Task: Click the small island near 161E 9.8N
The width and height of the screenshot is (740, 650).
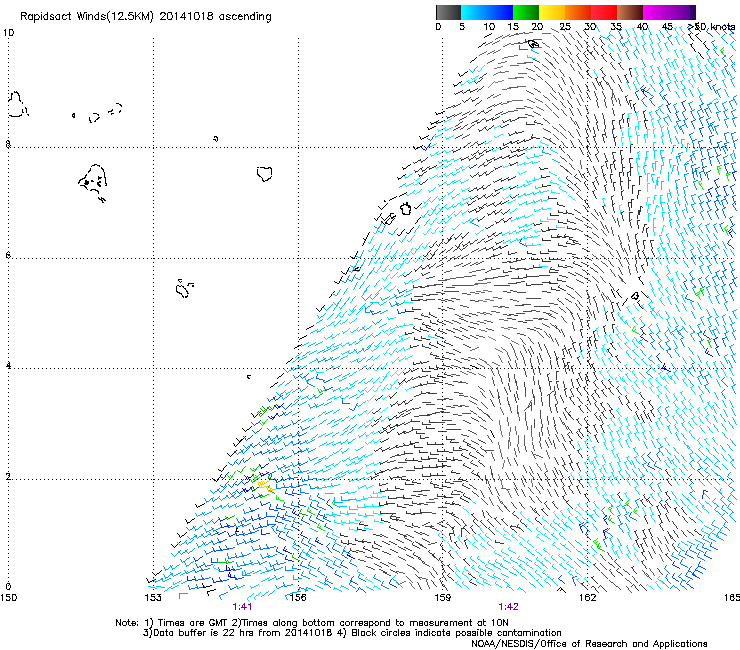Action: coord(534,44)
